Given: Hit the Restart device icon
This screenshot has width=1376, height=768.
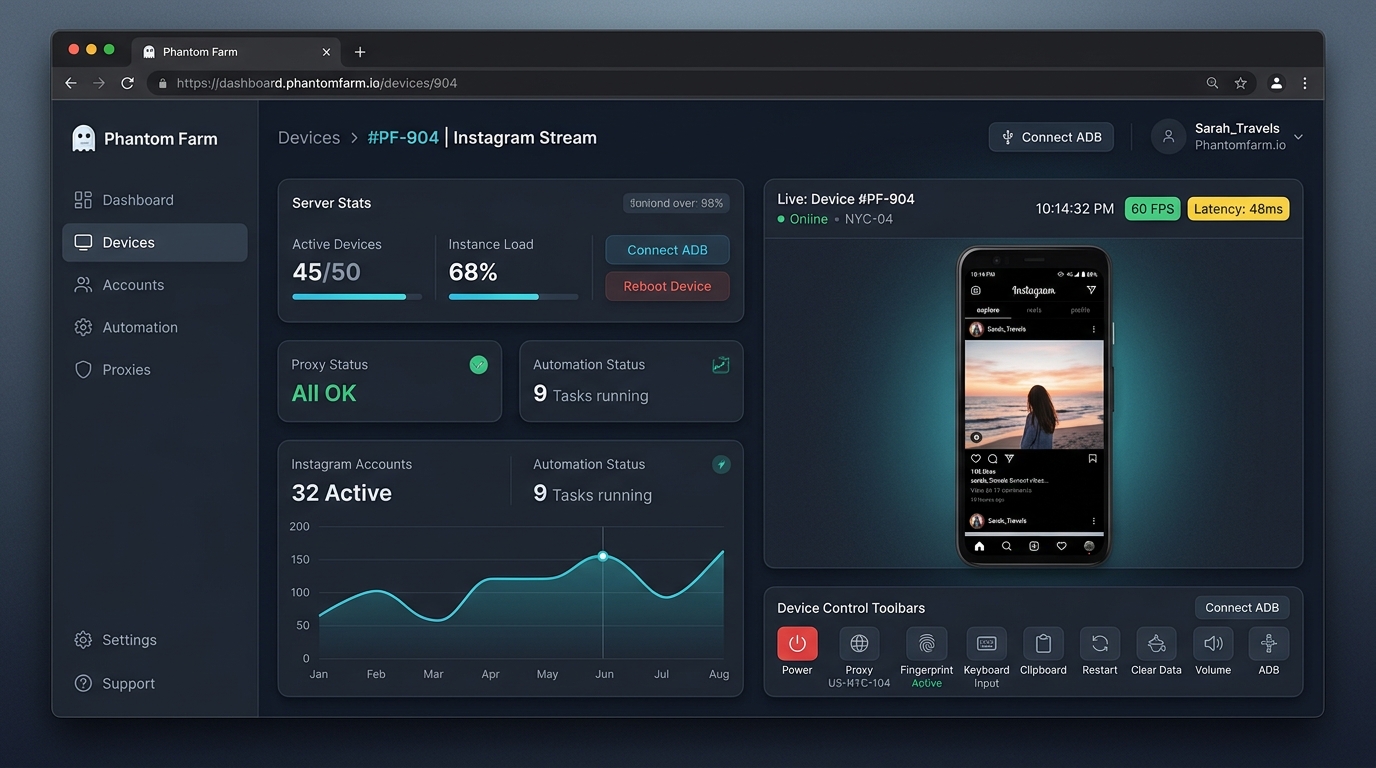Looking at the screenshot, I should coord(1100,643).
